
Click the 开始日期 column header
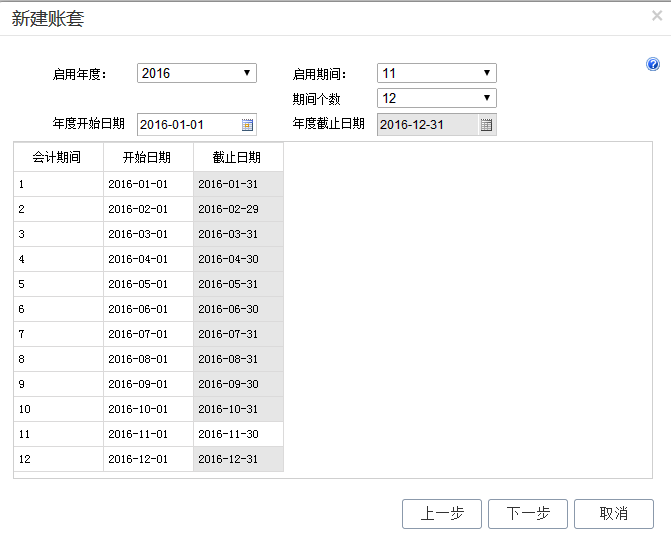147,158
